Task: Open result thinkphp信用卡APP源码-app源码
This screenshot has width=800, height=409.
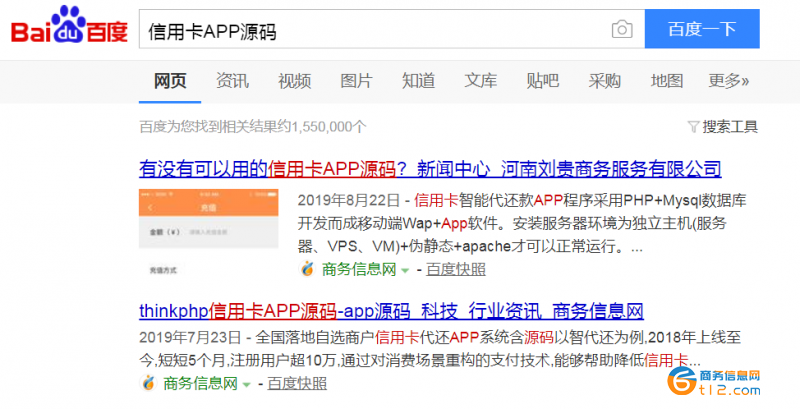Action: tap(391, 311)
